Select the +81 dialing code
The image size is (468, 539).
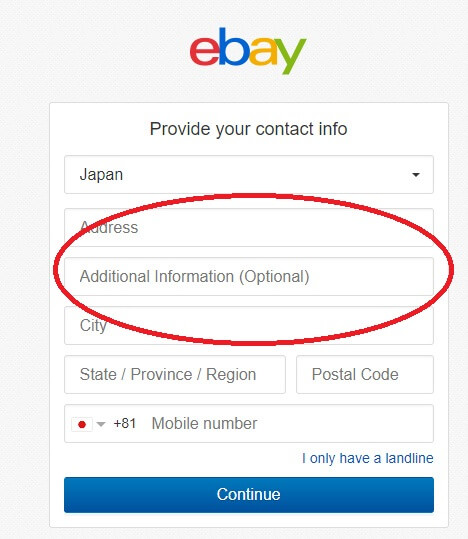(125, 424)
